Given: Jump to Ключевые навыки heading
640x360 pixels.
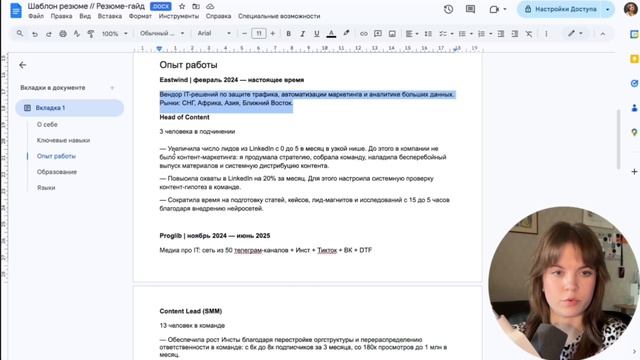Looking at the screenshot, I should point(63,140).
